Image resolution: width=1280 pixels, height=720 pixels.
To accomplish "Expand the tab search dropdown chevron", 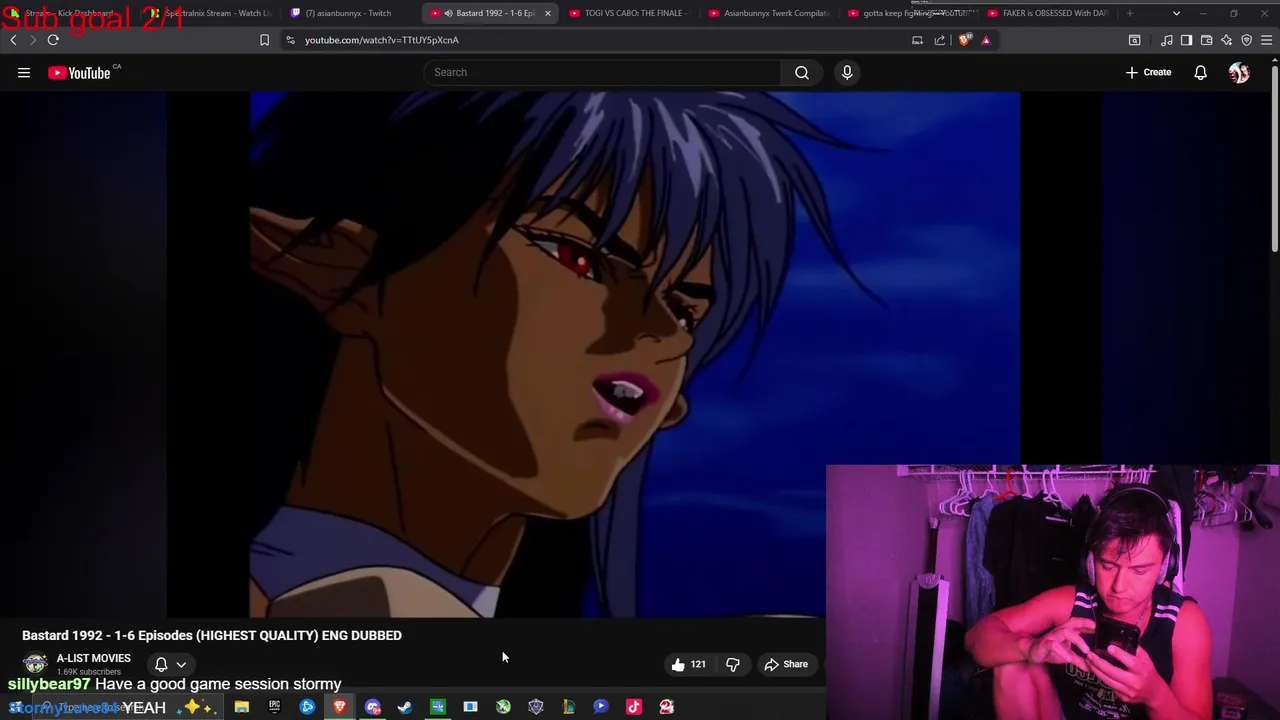I will 1176,13.
